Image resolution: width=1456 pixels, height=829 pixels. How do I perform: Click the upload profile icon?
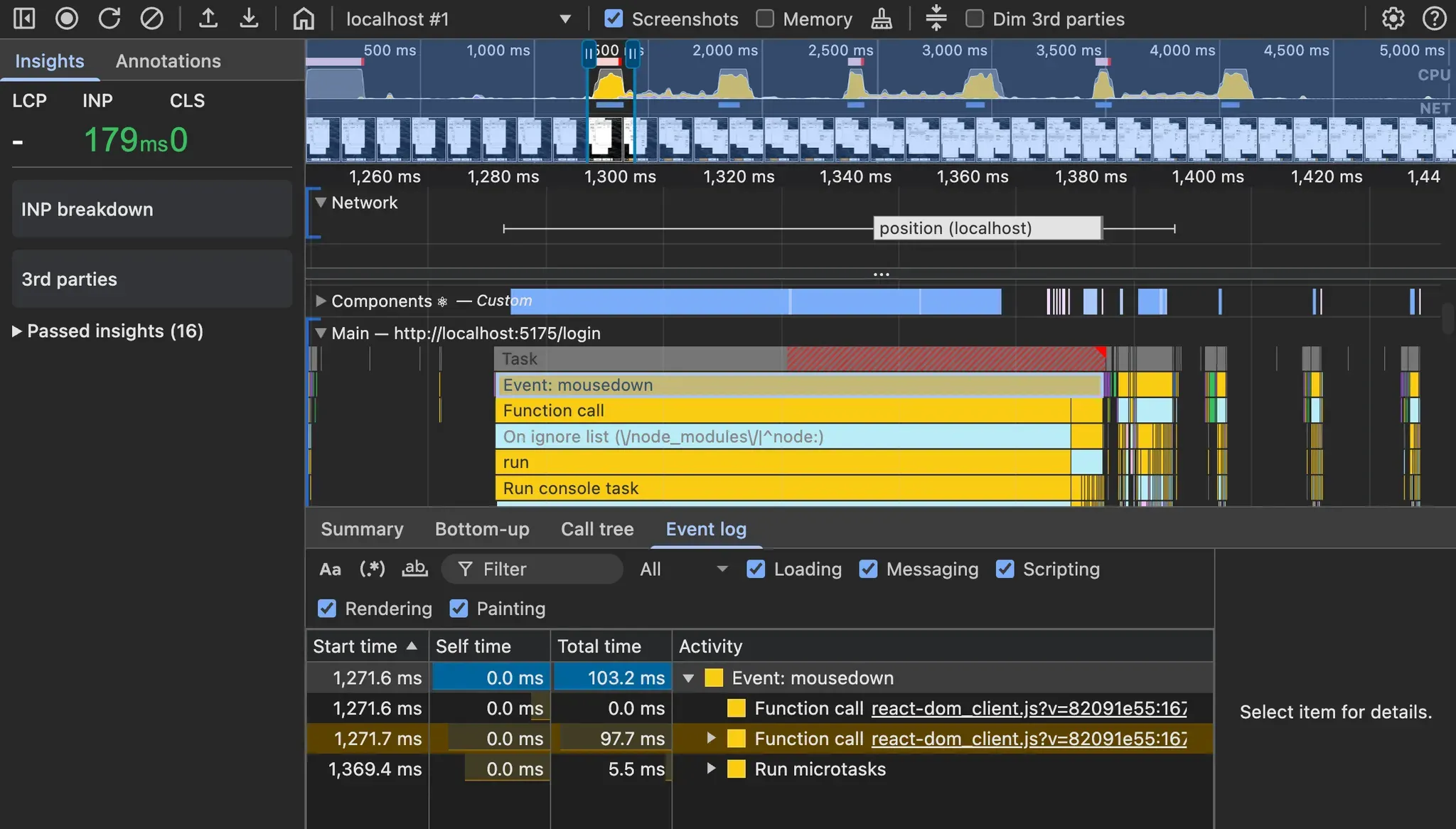click(x=208, y=18)
